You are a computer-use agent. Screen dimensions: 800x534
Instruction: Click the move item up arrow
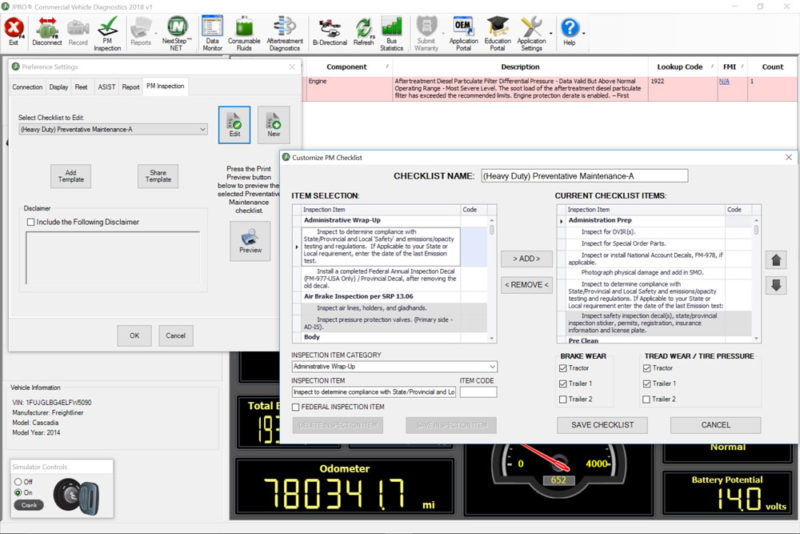pyautogui.click(x=775, y=261)
